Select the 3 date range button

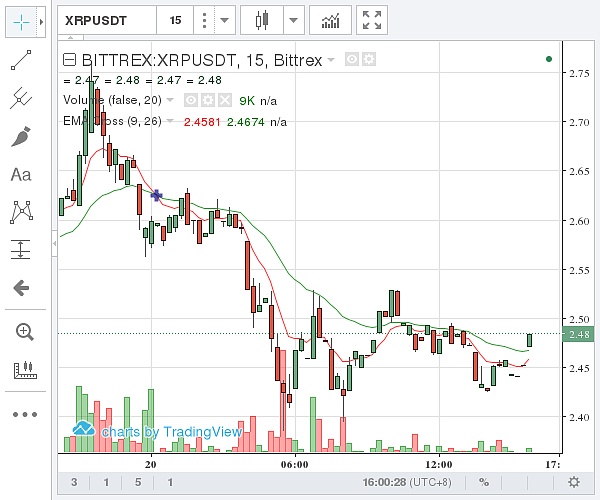click(74, 482)
